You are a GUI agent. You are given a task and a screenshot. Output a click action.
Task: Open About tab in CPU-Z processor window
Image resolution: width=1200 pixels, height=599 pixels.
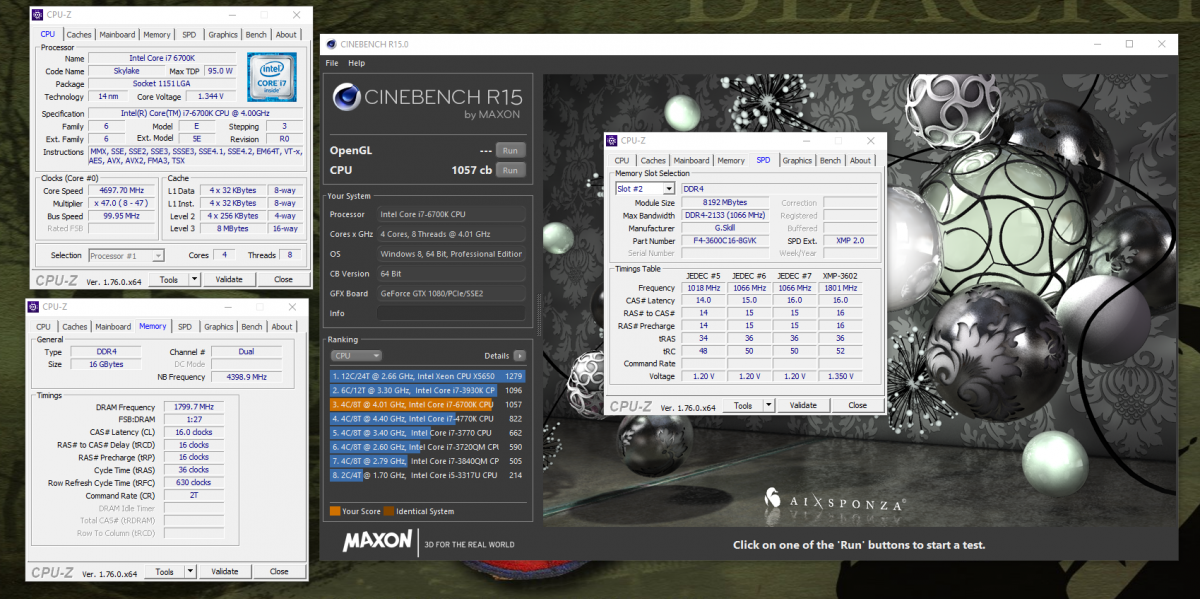tap(286, 35)
